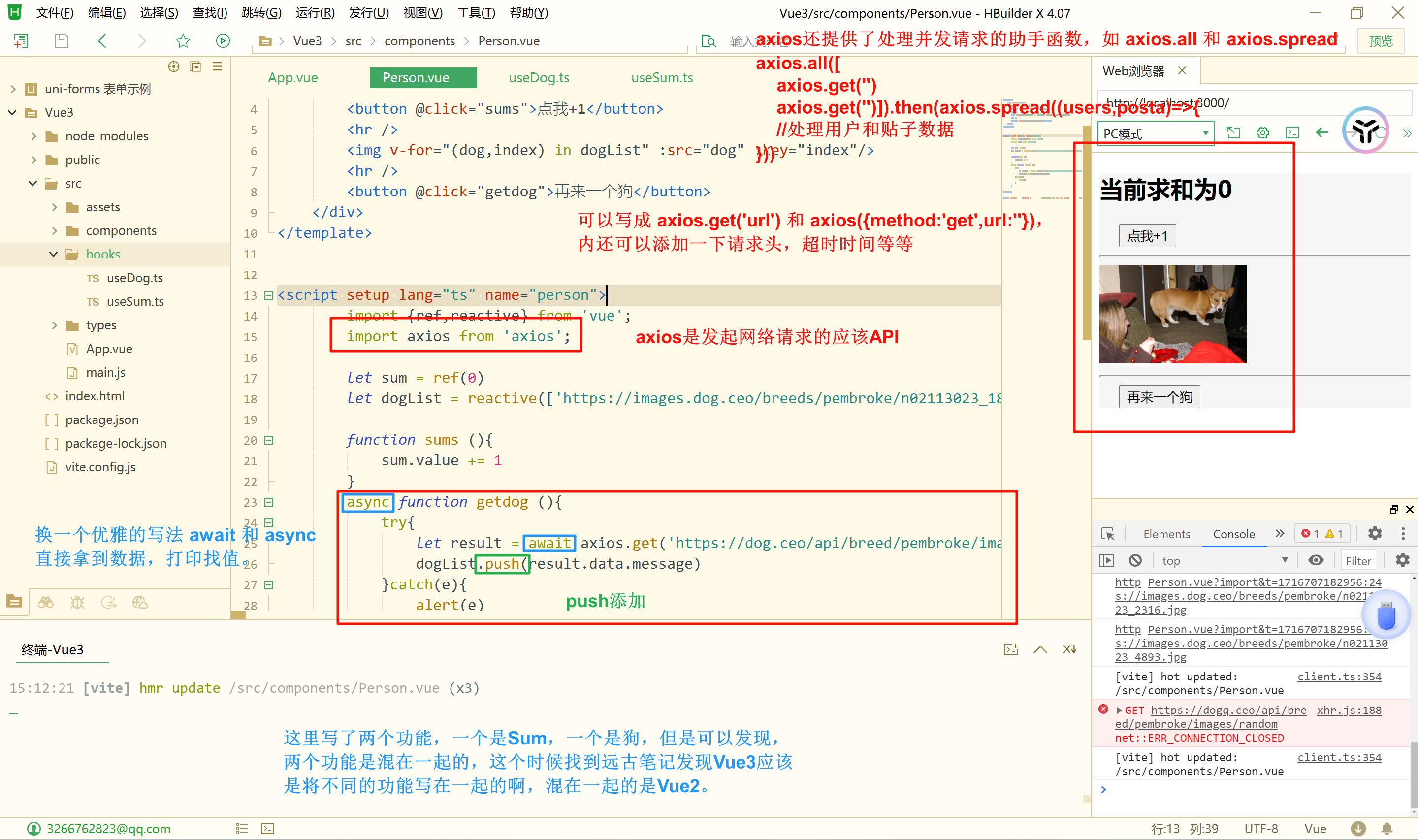Toggle the console live expression eye icon
The height and width of the screenshot is (840, 1418).
[x=1316, y=560]
